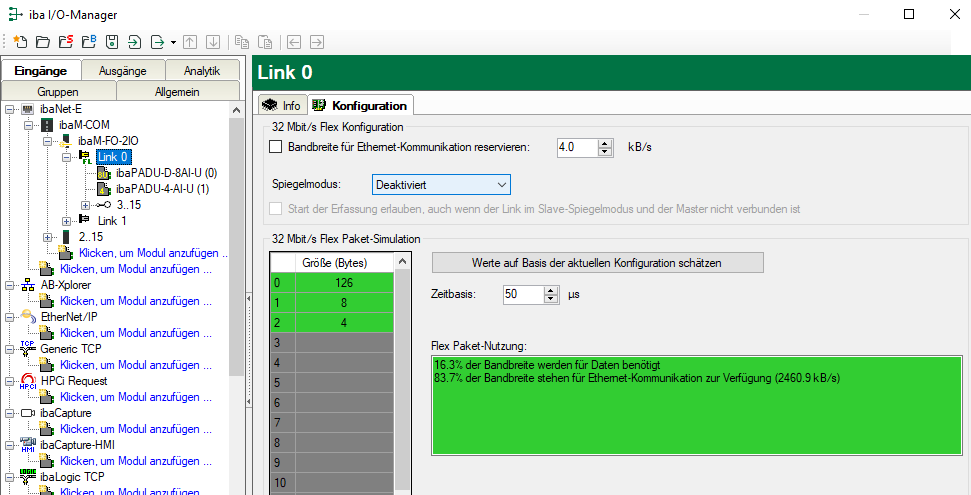Switch to the Gruppen tab

point(58,92)
